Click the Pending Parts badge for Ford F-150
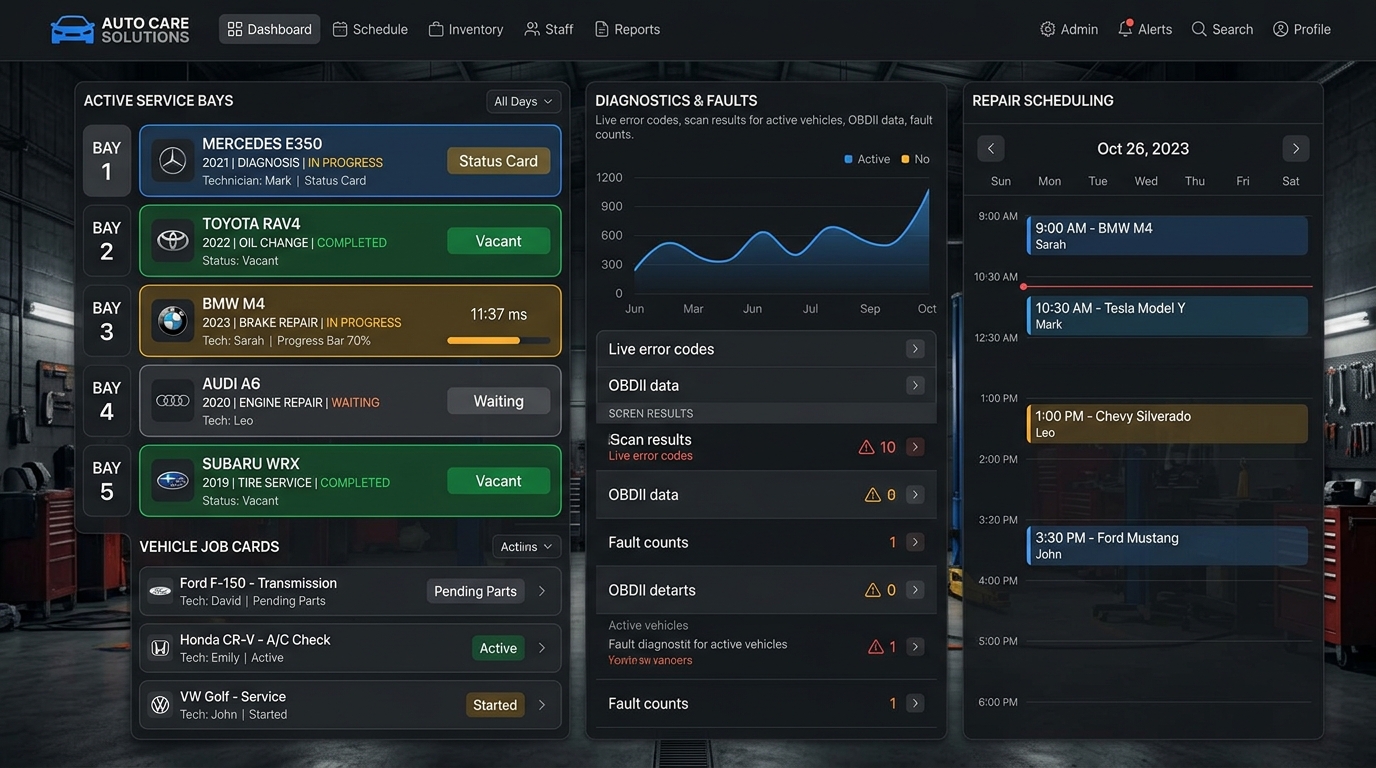This screenshot has width=1376, height=768. (x=475, y=591)
